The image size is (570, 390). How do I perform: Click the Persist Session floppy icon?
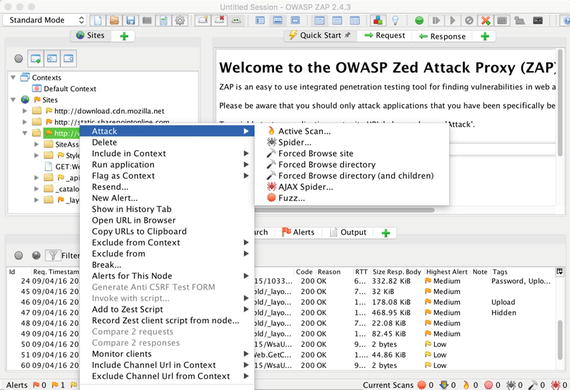point(131,20)
